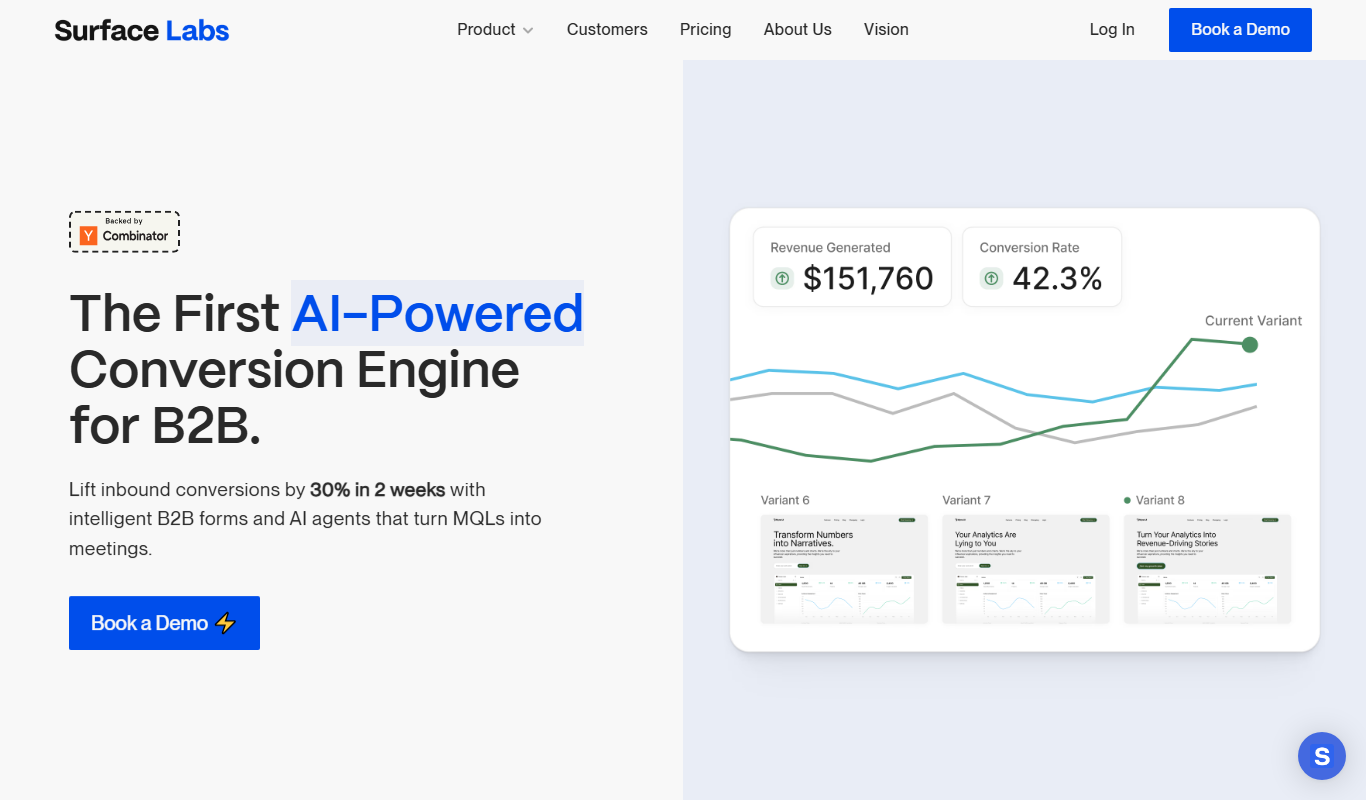Click the up-arrow icon beside $151,760

click(x=782, y=279)
